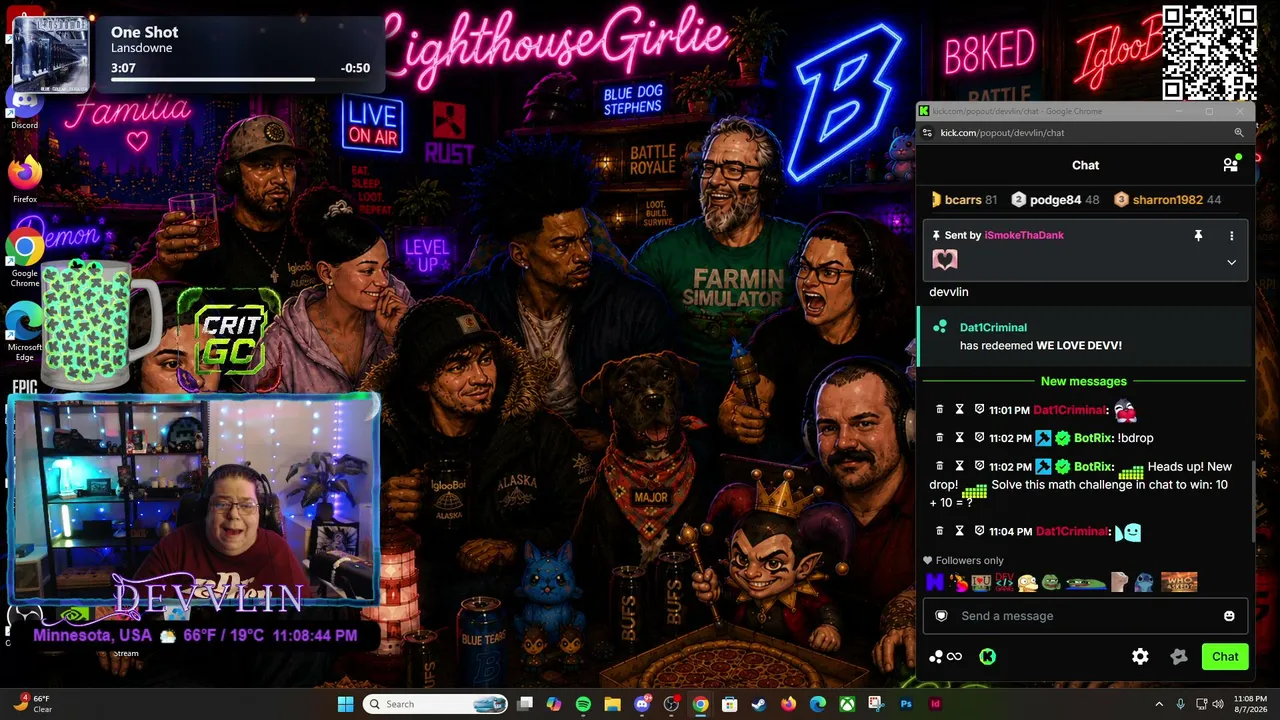This screenshot has height=720, width=1280.
Task: Open the channel points icon
Action: pos(945,657)
